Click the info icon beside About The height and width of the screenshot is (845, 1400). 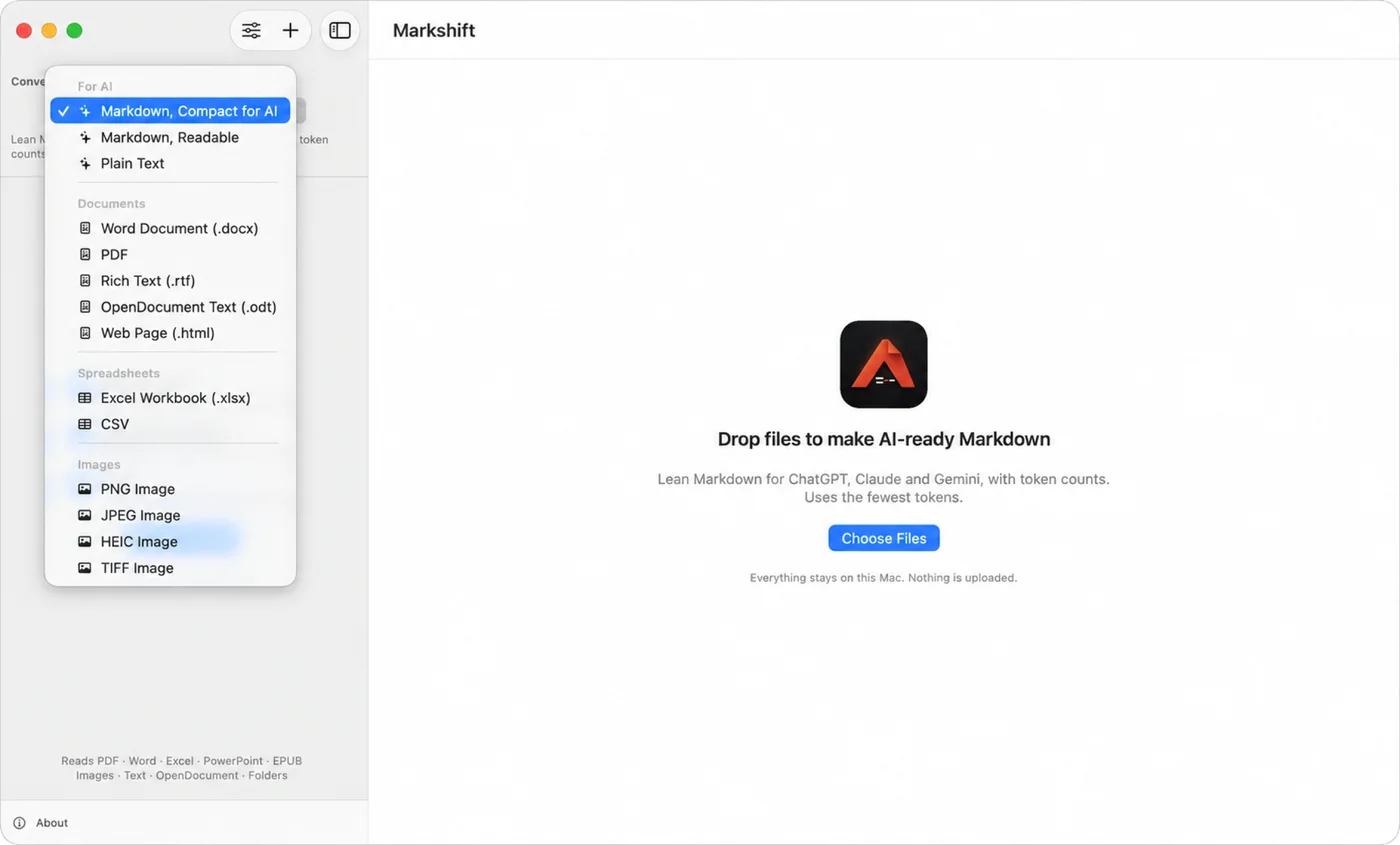coord(19,823)
